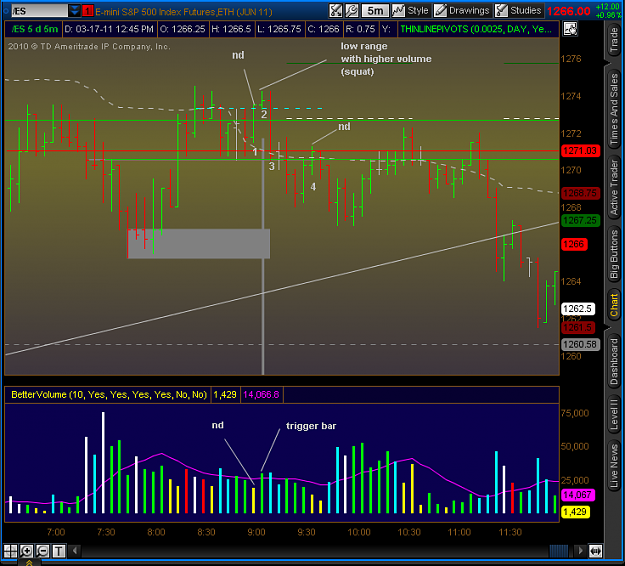Click the 14,067 magenta volume average bubble
This screenshot has width=625, height=566.
click(x=578, y=495)
